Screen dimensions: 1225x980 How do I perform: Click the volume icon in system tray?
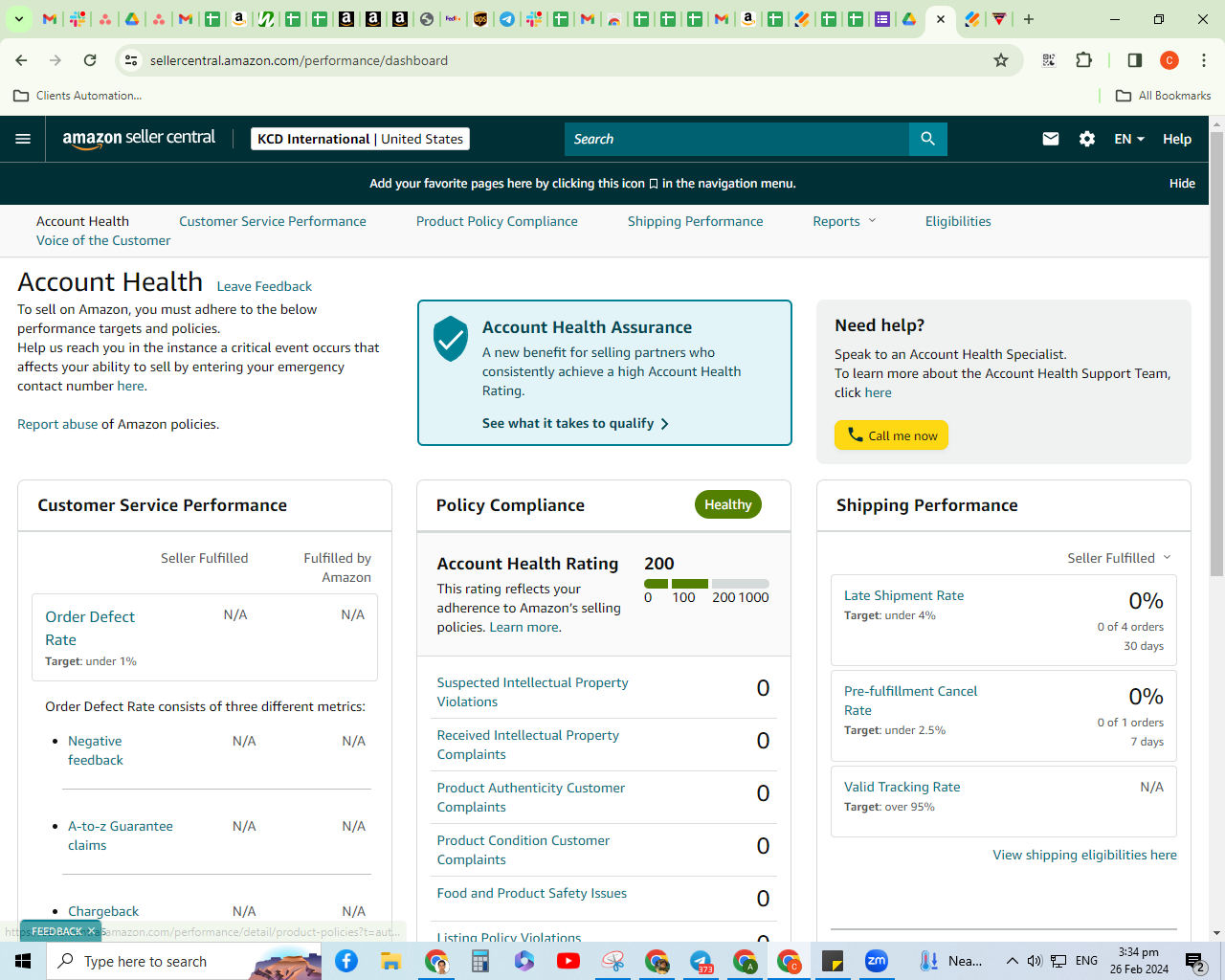(x=1035, y=961)
